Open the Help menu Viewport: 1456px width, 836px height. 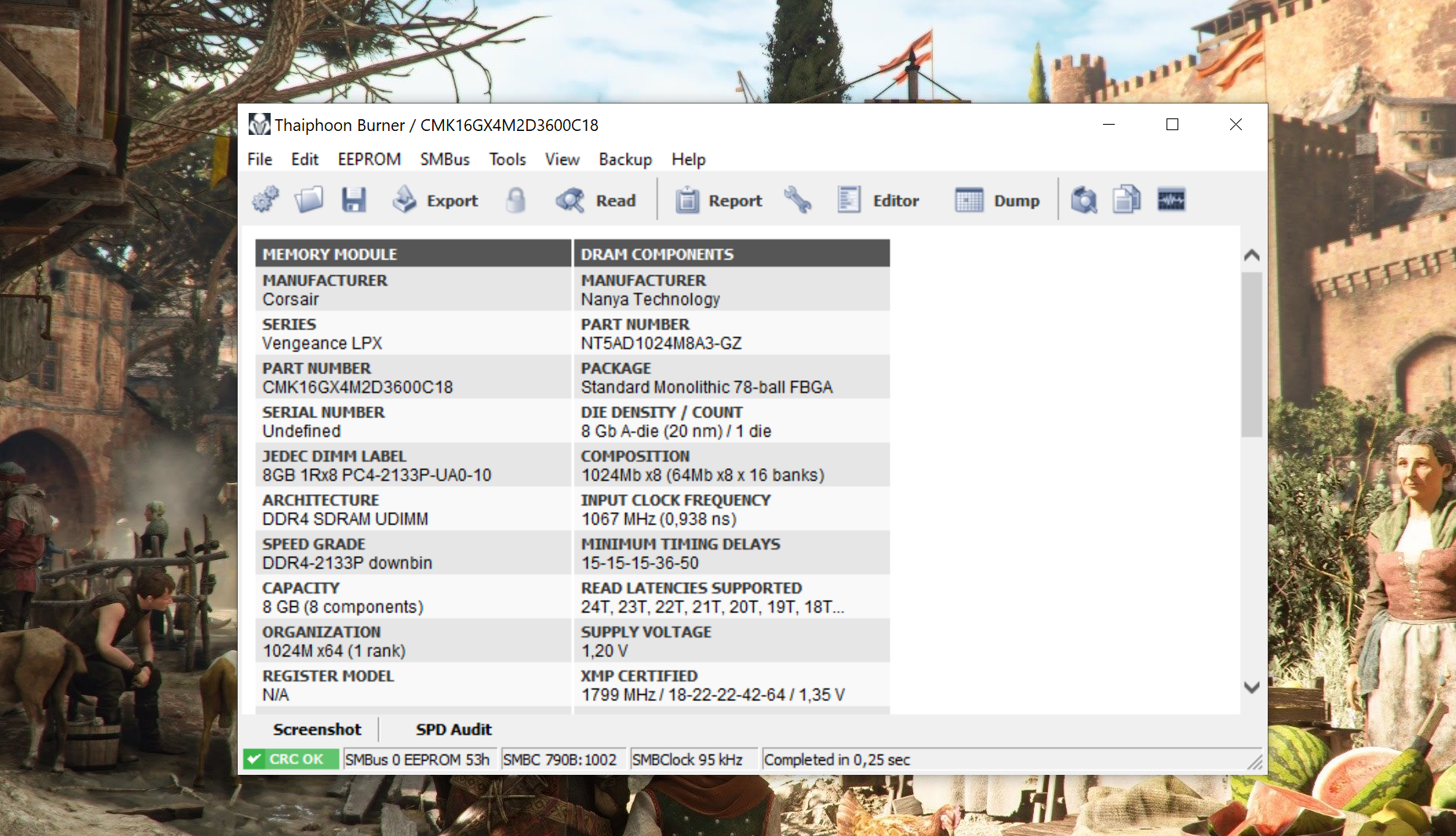pyautogui.click(x=689, y=159)
